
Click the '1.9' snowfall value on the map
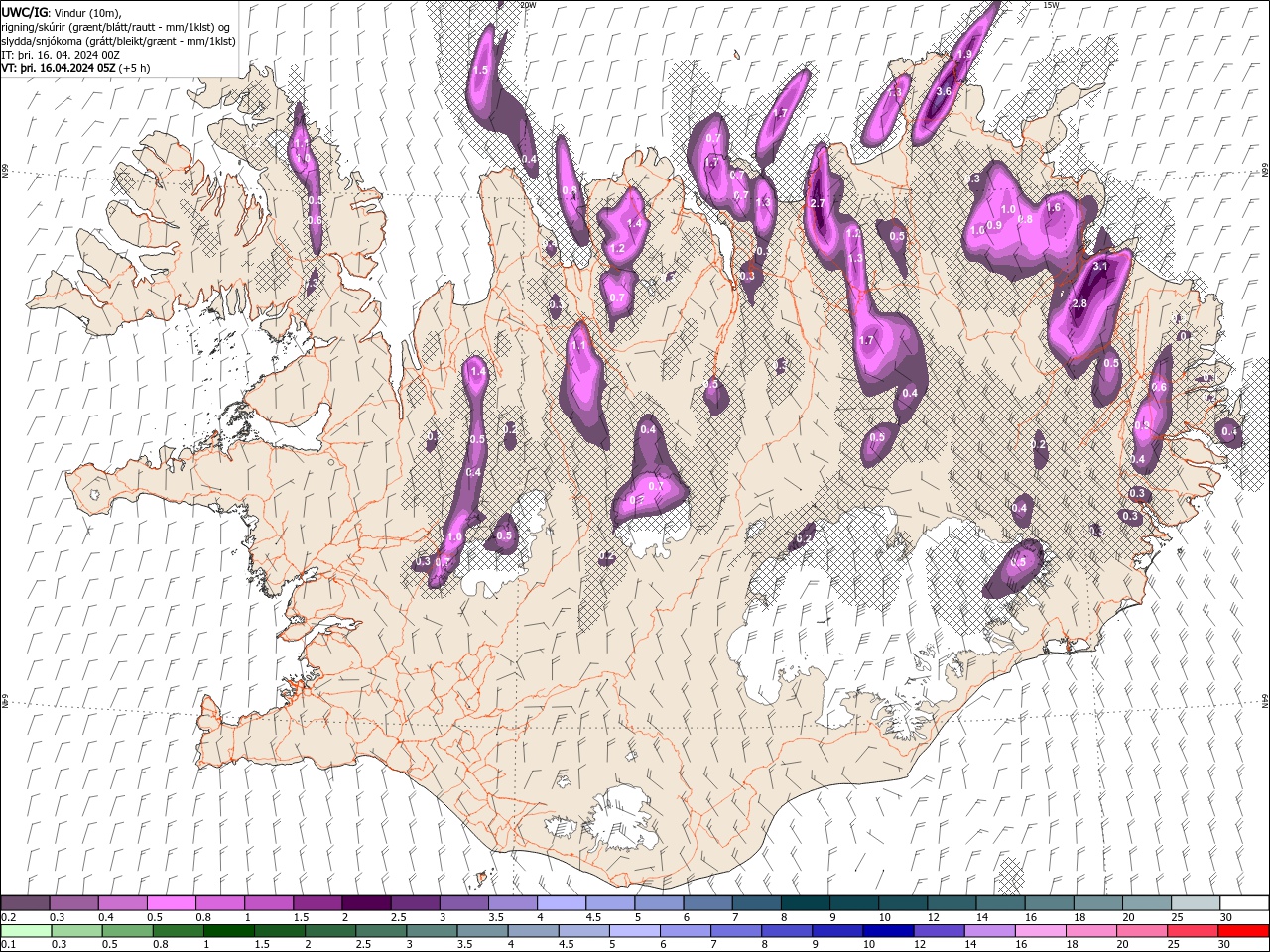pos(962,54)
